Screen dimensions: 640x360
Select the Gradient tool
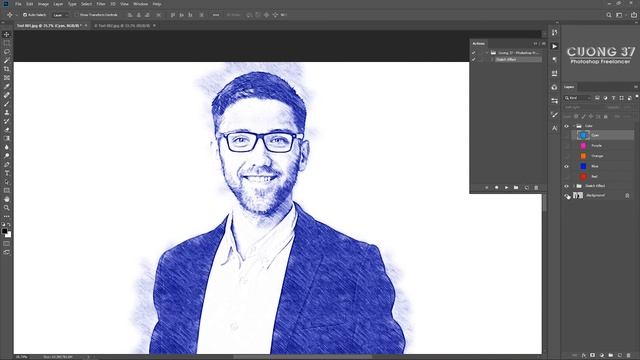pos(7,138)
